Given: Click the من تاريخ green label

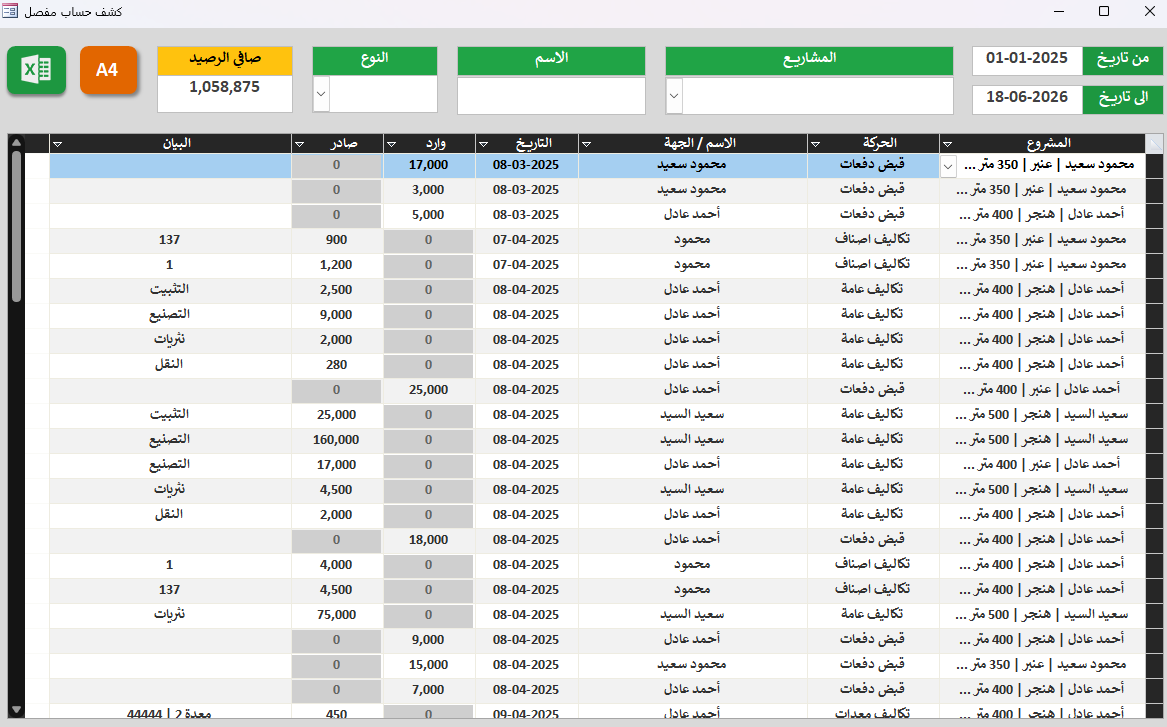Looking at the screenshot, I should coord(1122,60).
